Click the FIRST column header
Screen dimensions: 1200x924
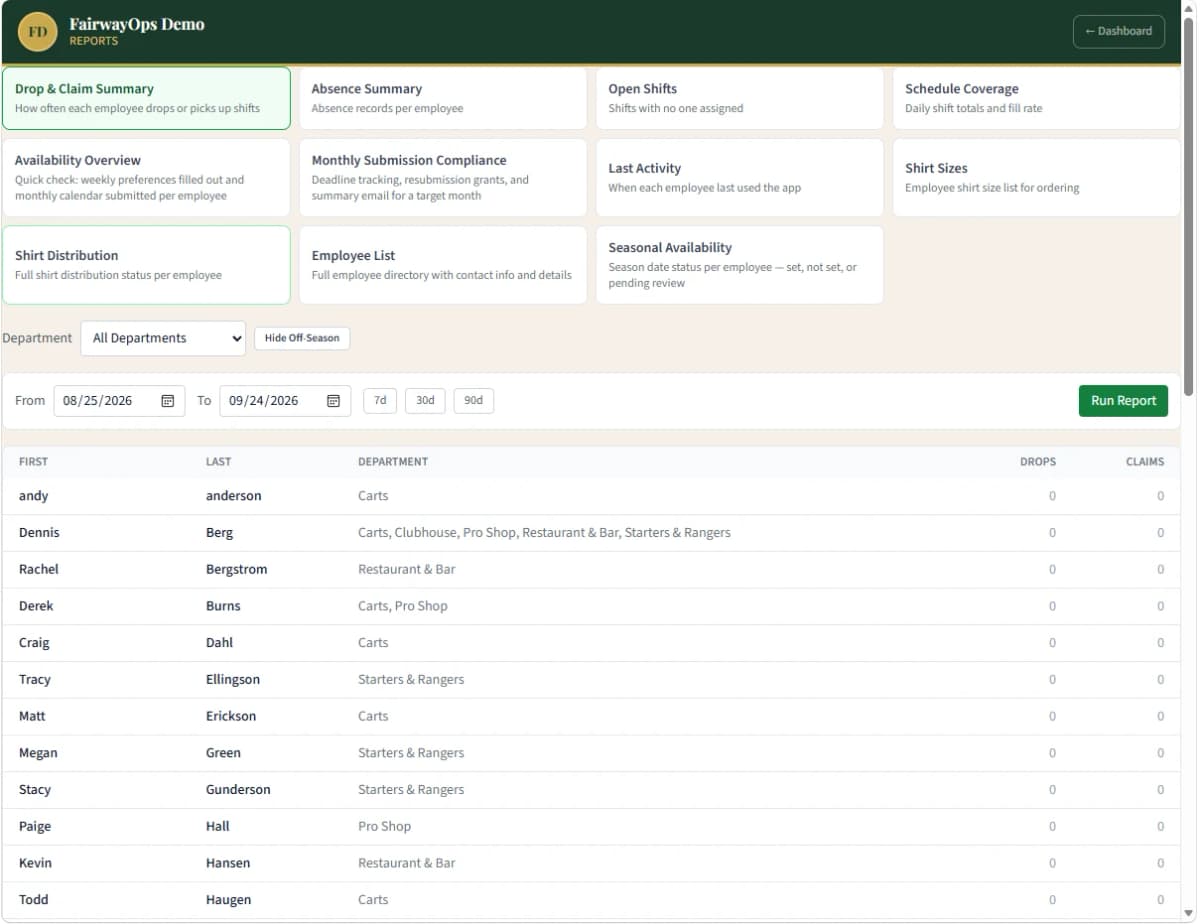click(x=33, y=462)
